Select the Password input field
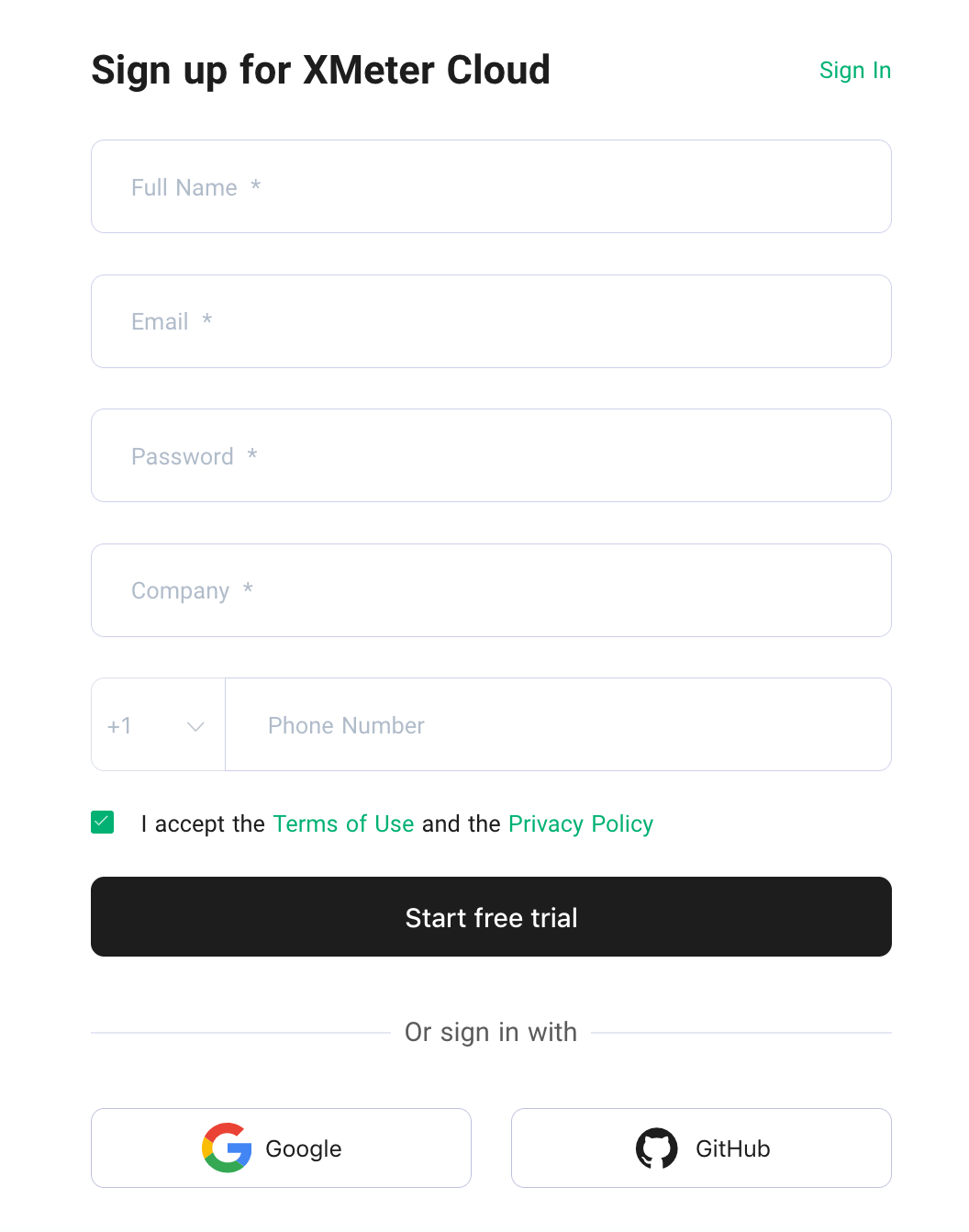Viewport: 969px width, 1232px height. click(491, 455)
